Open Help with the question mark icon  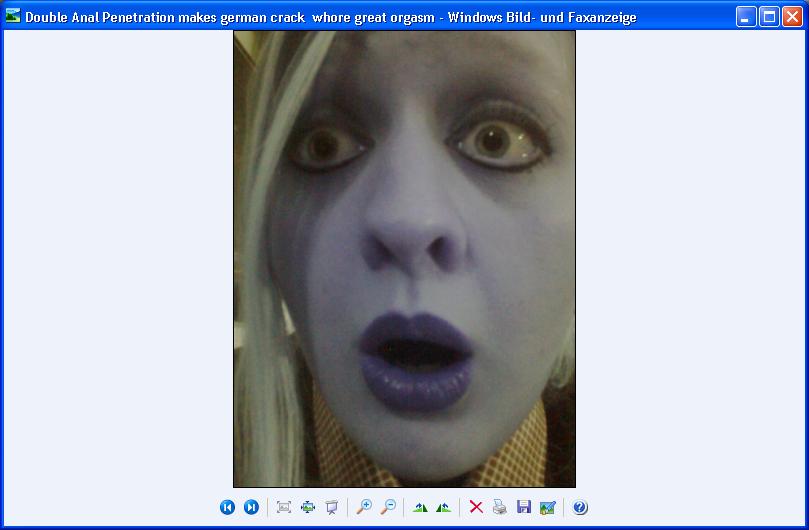580,507
